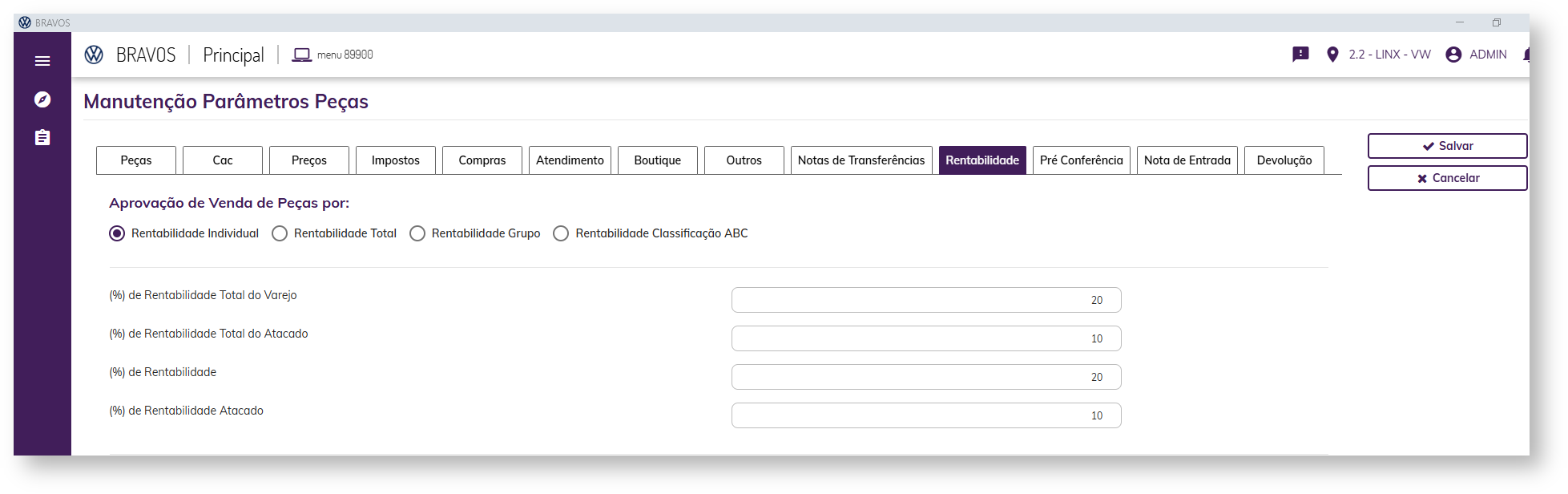Choose Rentabilidade Classificação ABC option
The width and height of the screenshot is (1568, 494).
[561, 233]
